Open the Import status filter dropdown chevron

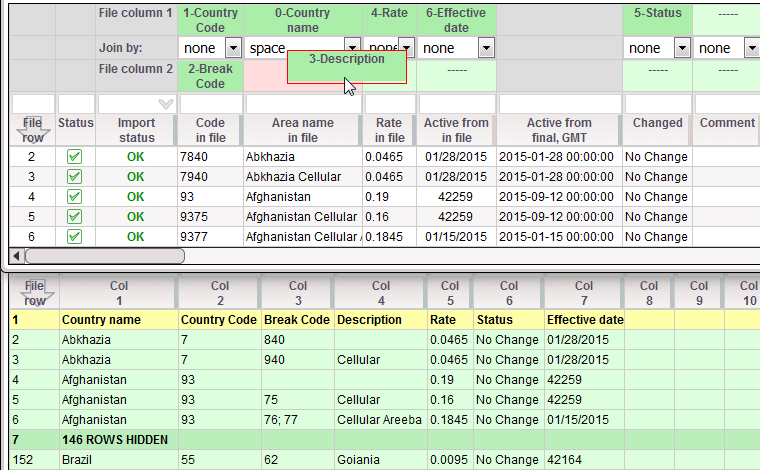pos(166,104)
